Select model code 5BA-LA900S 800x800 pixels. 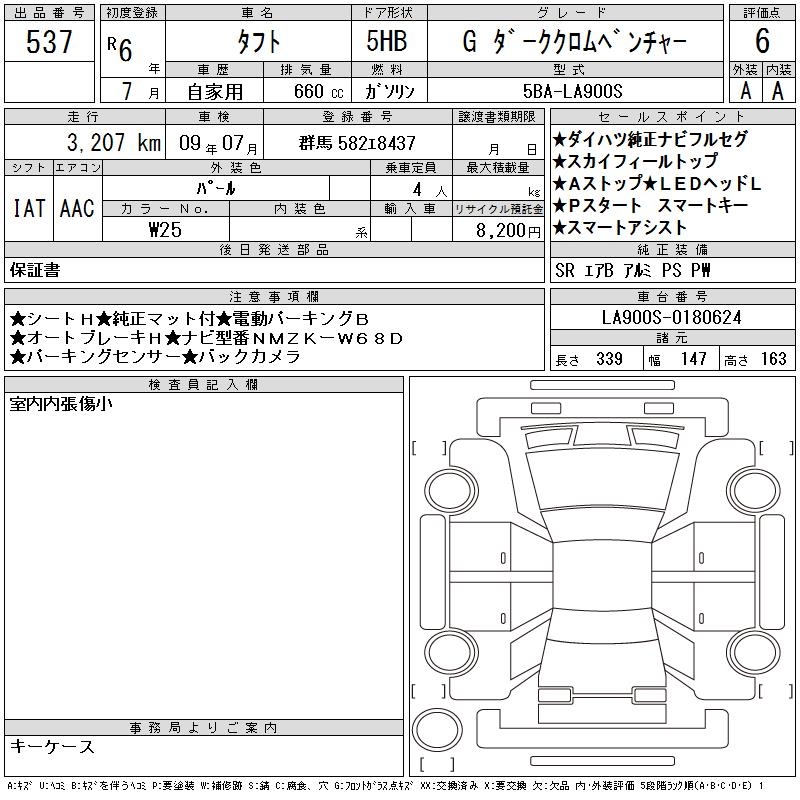(573, 91)
